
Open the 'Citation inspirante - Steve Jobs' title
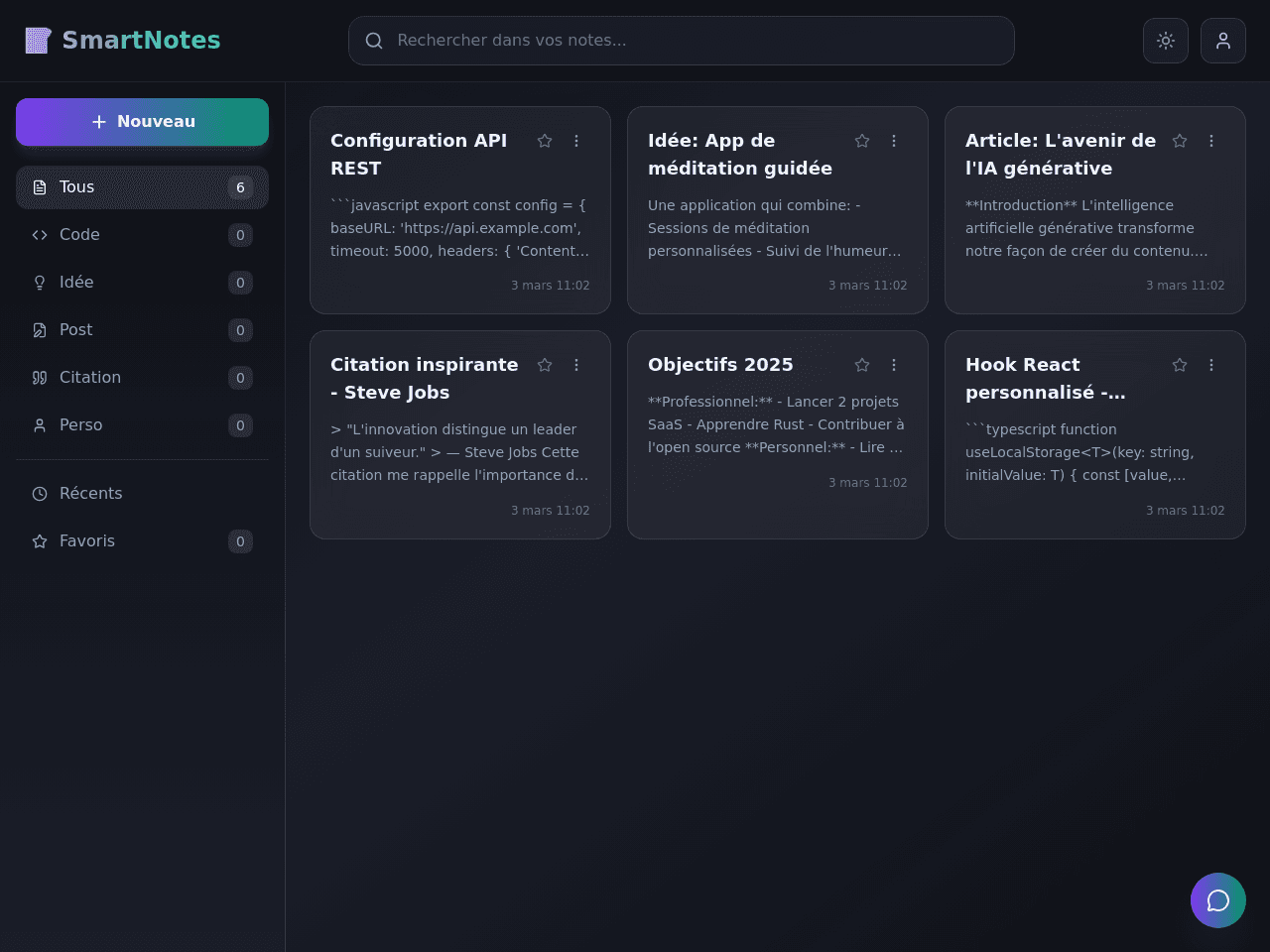pos(425,379)
